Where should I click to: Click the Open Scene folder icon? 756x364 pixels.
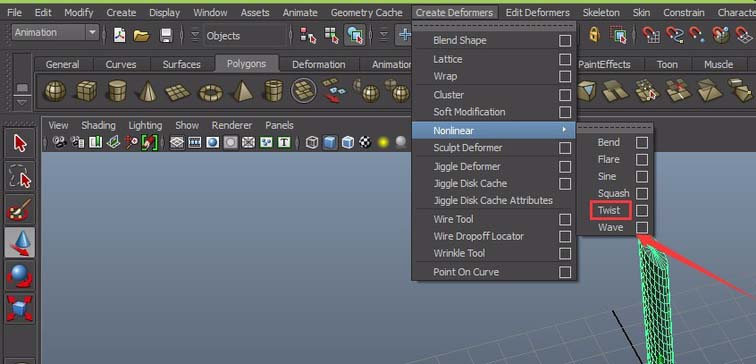tap(142, 35)
